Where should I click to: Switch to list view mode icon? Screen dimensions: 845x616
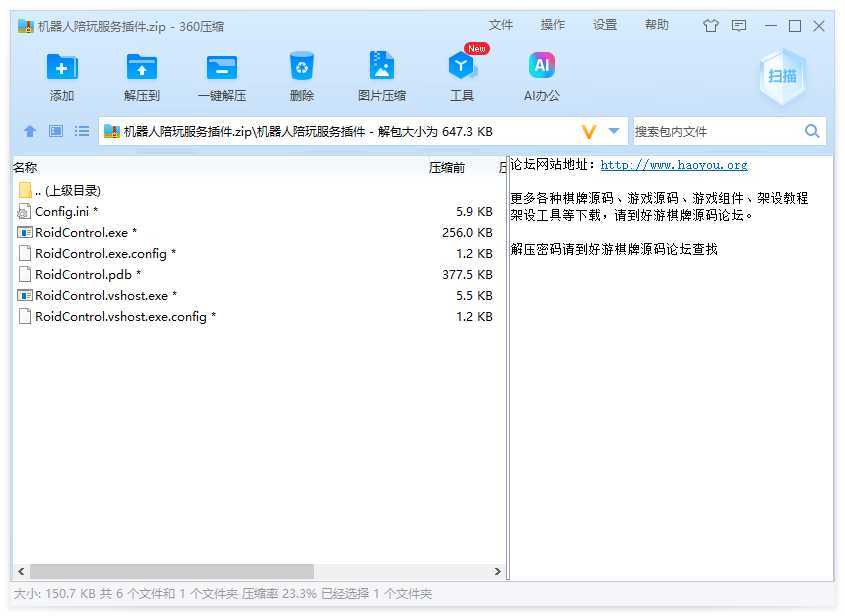pos(82,131)
